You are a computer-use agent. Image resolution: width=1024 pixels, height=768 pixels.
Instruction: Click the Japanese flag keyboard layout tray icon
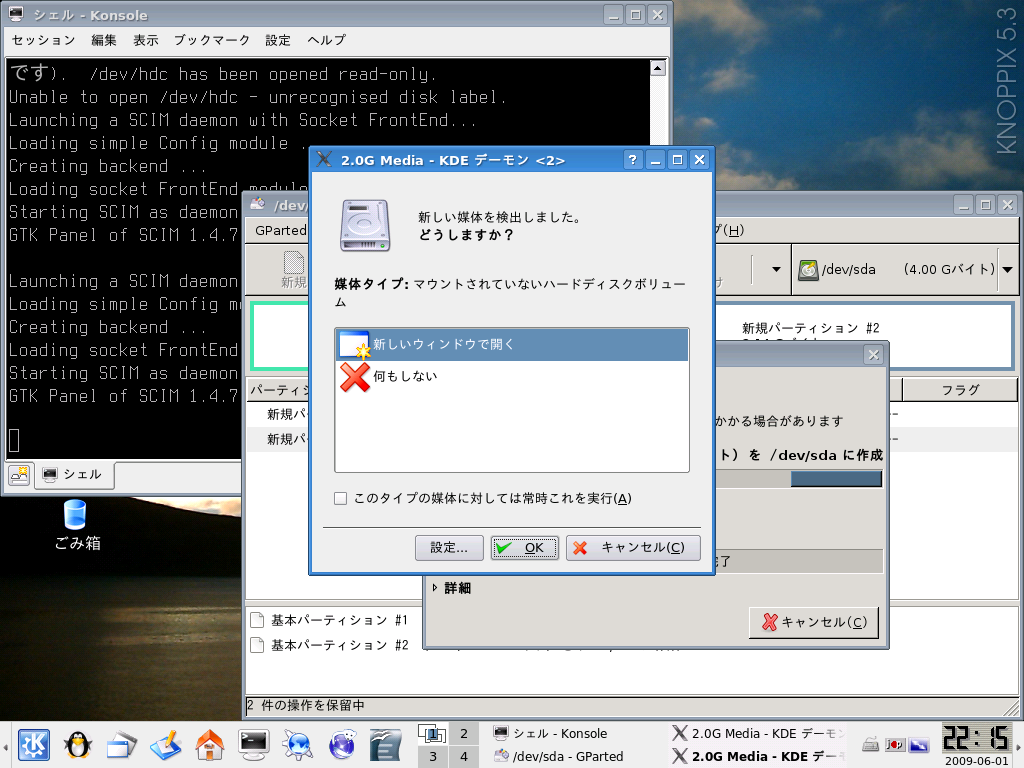pyautogui.click(x=895, y=744)
